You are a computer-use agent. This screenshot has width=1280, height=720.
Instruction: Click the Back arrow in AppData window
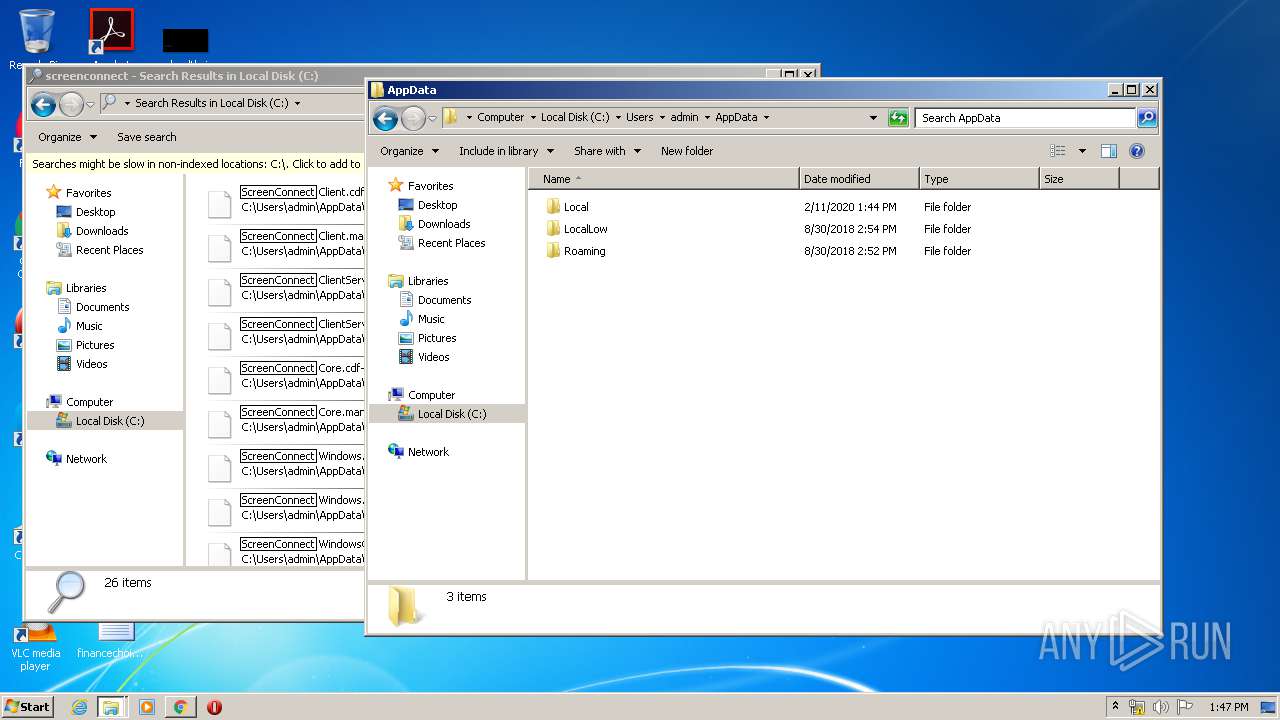385,118
